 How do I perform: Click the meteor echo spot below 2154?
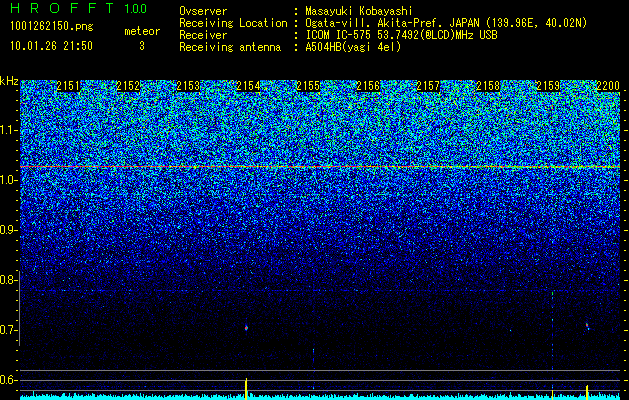click(246, 328)
